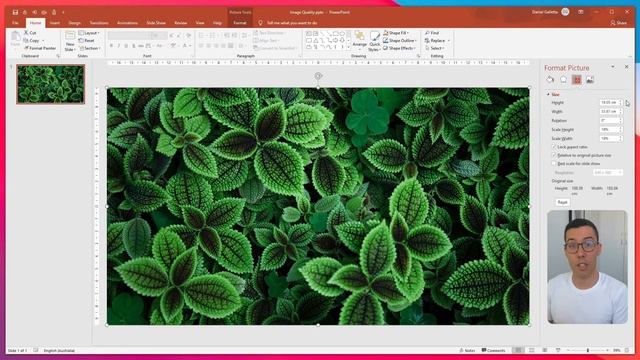Start Slide Show from status bar
This screenshot has height=360, width=640.
click(558, 350)
